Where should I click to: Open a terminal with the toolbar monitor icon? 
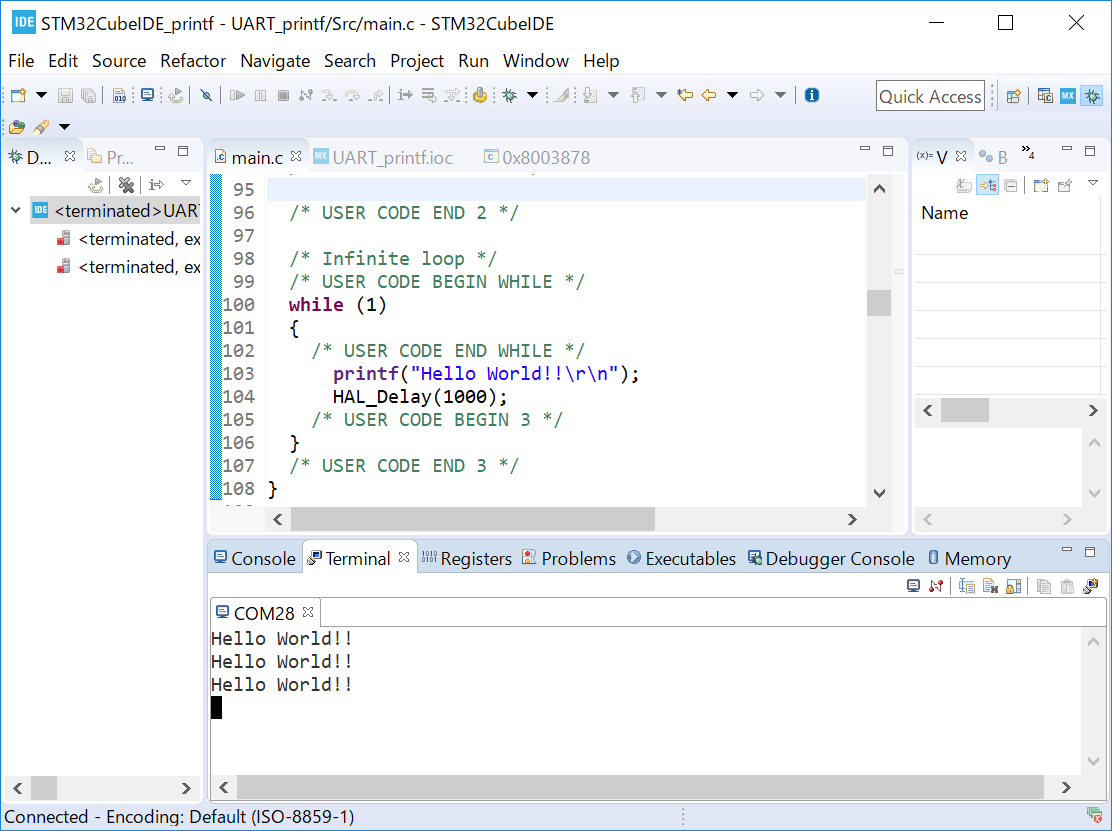pyautogui.click(x=148, y=95)
